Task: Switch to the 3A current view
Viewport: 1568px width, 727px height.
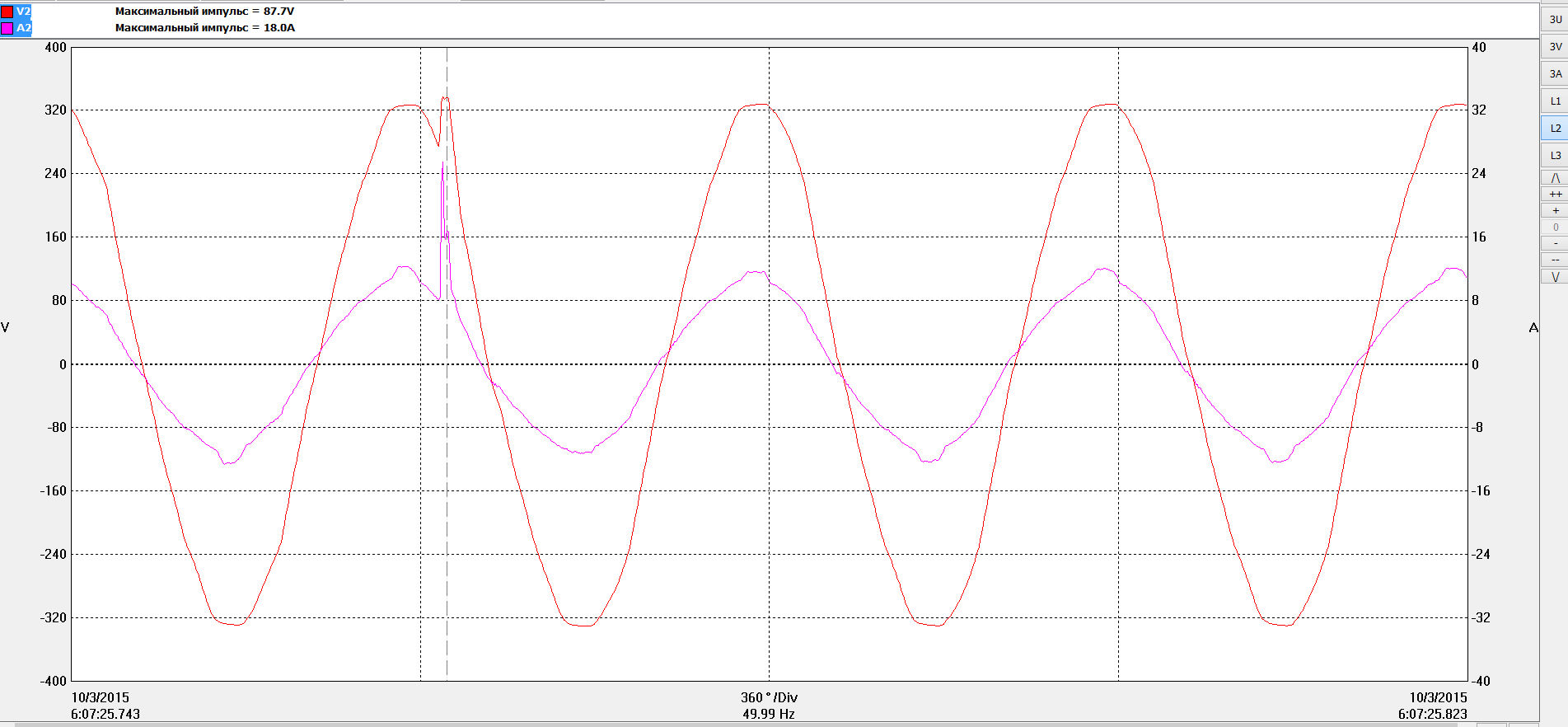Action: (x=1555, y=73)
